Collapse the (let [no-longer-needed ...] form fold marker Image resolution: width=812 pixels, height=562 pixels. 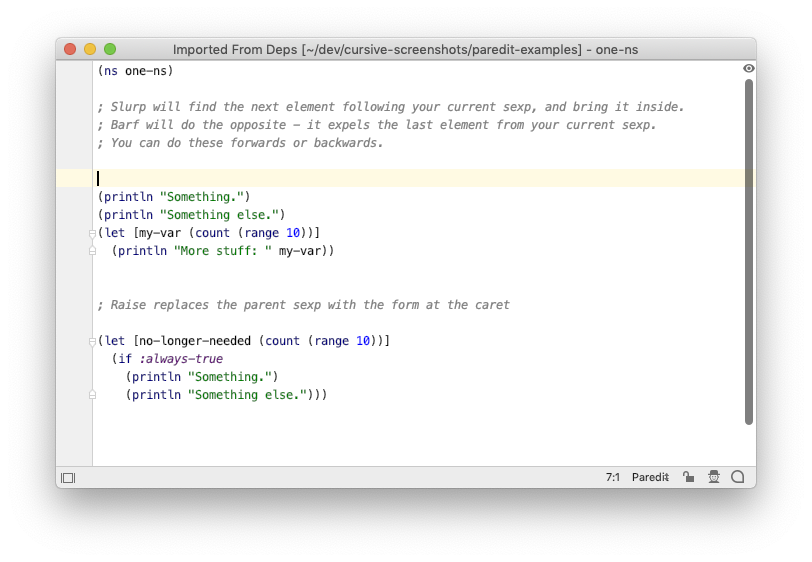tap(92, 341)
